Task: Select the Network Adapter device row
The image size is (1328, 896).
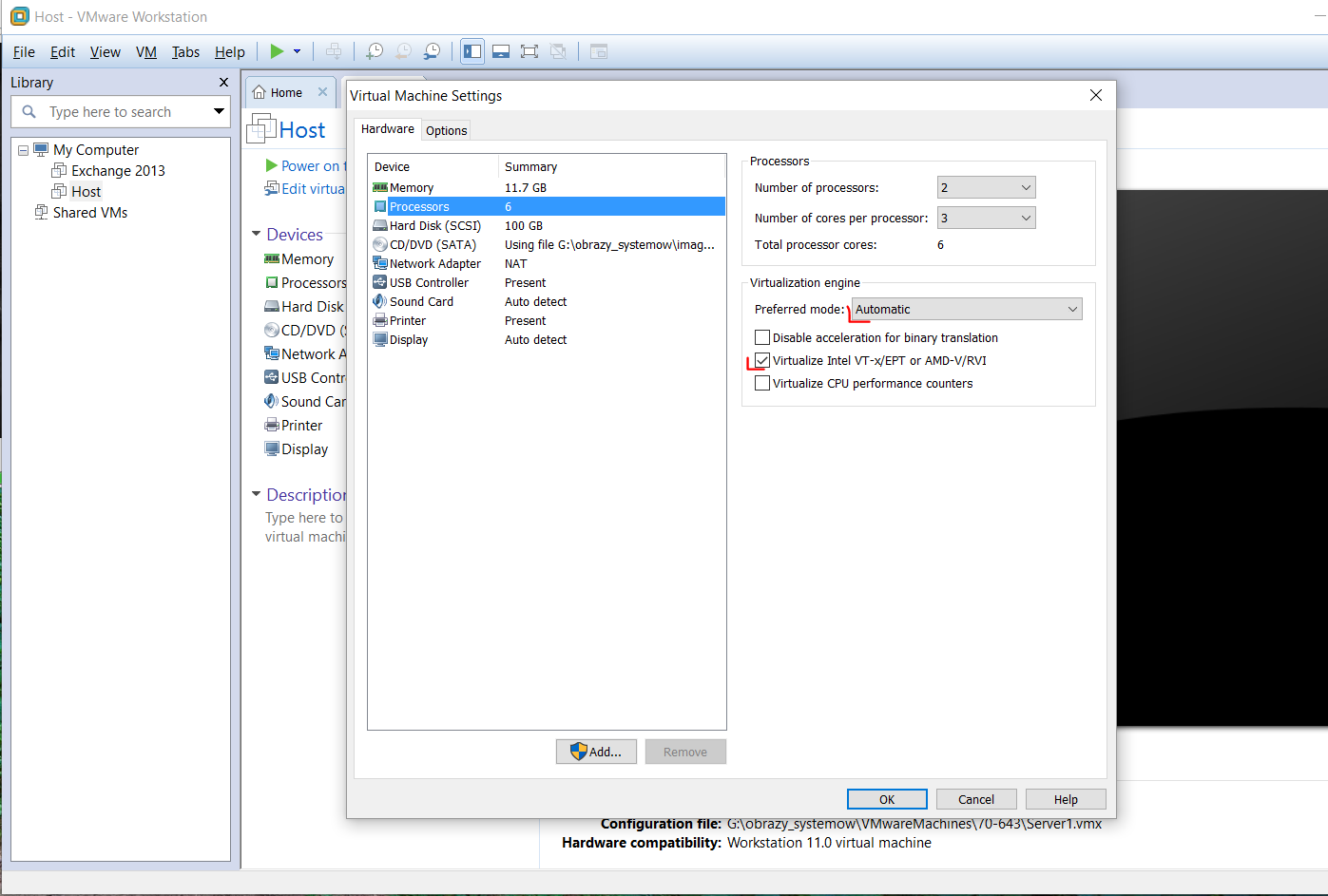Action: [x=547, y=264]
